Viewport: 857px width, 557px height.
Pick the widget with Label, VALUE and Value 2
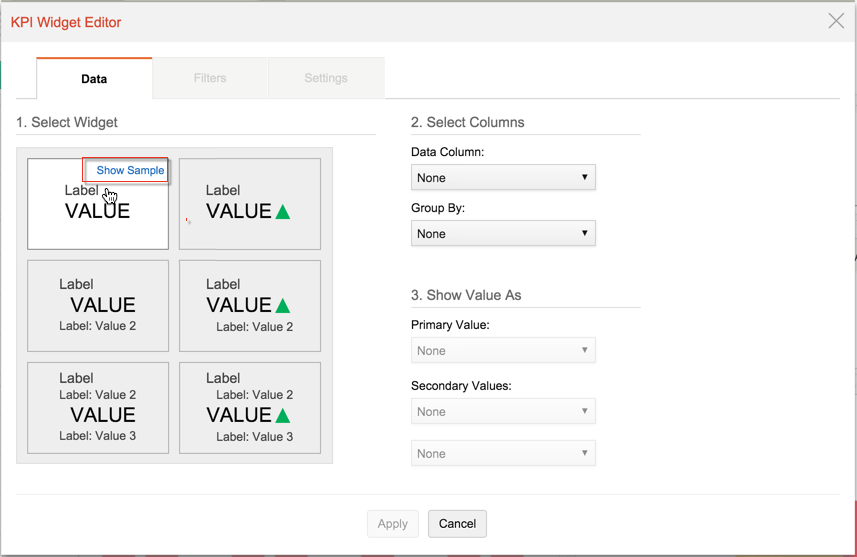[x=97, y=306]
